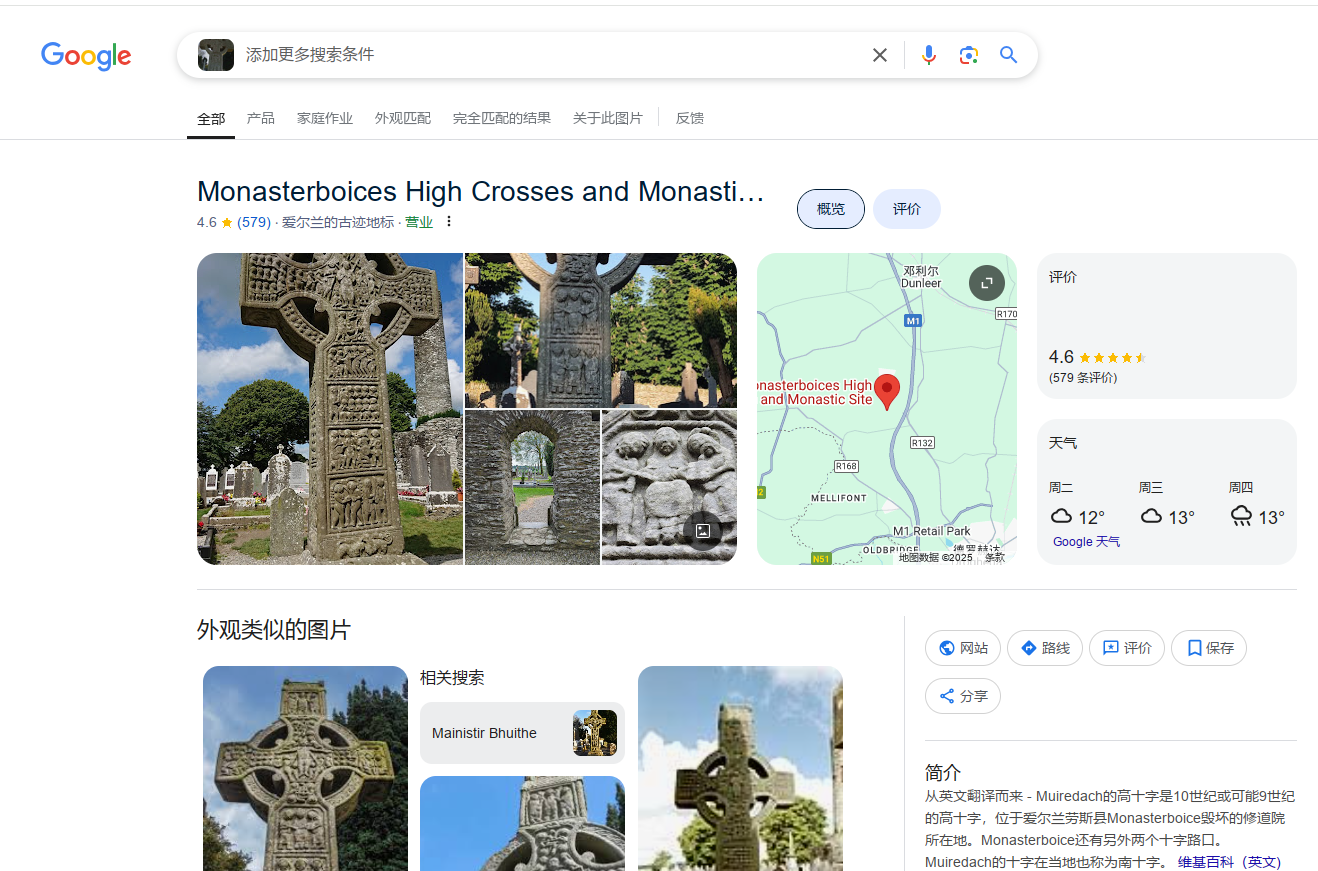Open the 评价 rating card with 4.6 stars
This screenshot has width=1318, height=871.
tap(1167, 326)
